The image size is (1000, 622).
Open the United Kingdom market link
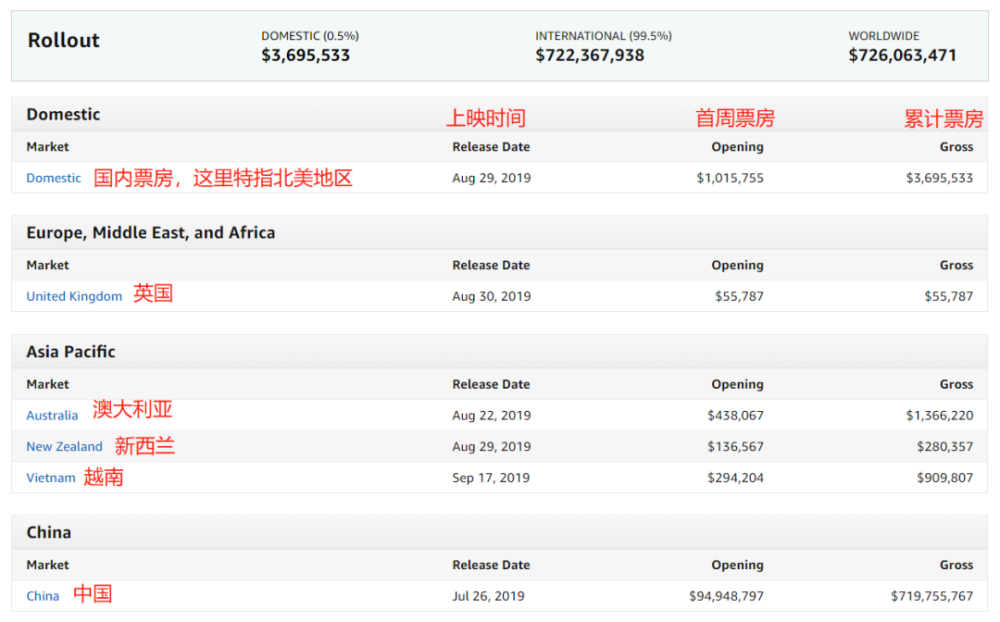[x=74, y=296]
